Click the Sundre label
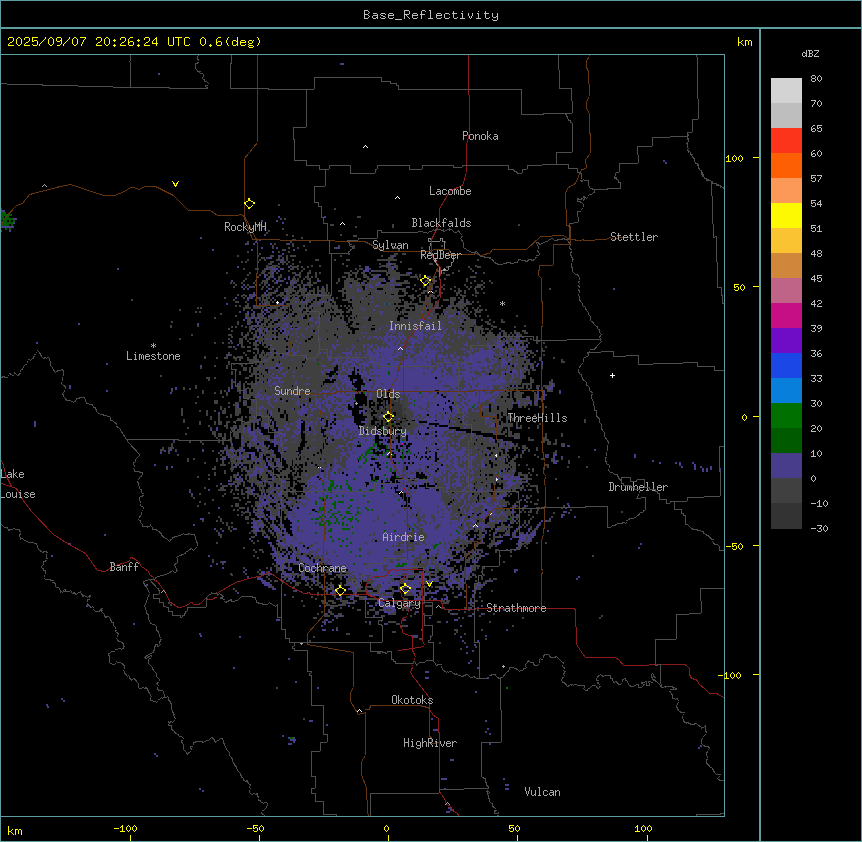Image resolution: width=862 pixels, height=842 pixels. [x=292, y=391]
